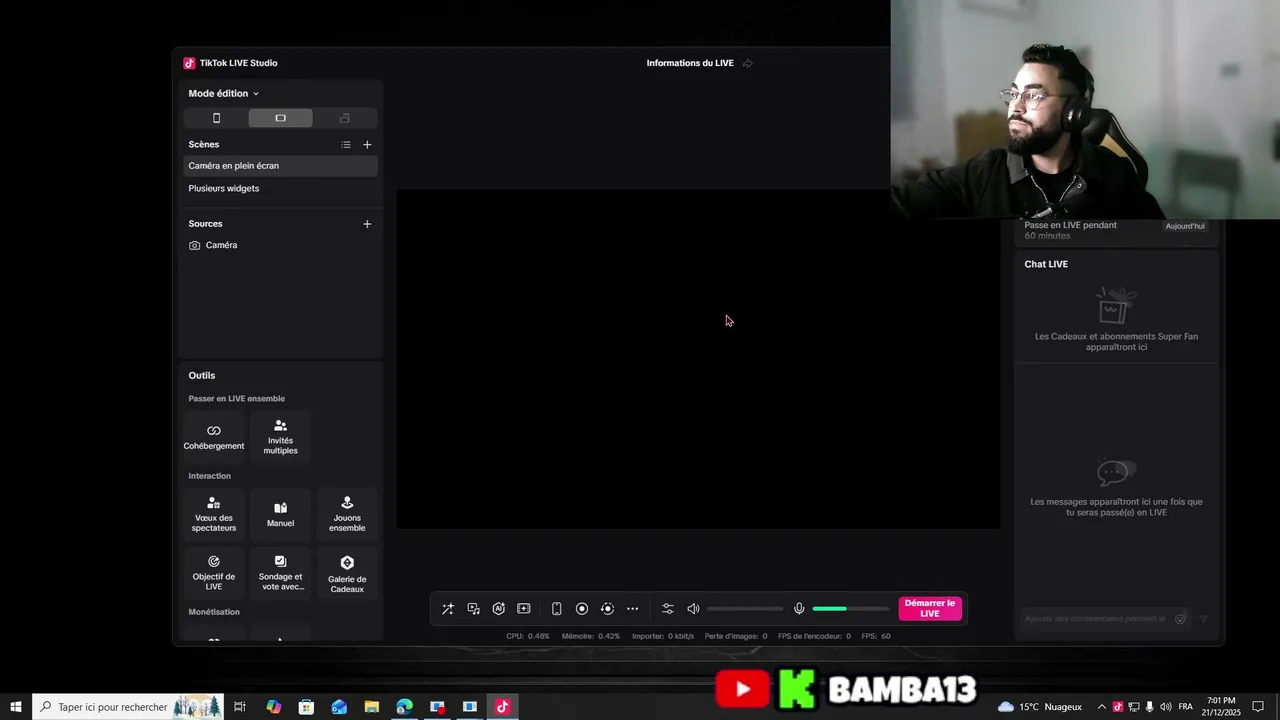Click the mobile phone icon in toolbar

(557, 609)
